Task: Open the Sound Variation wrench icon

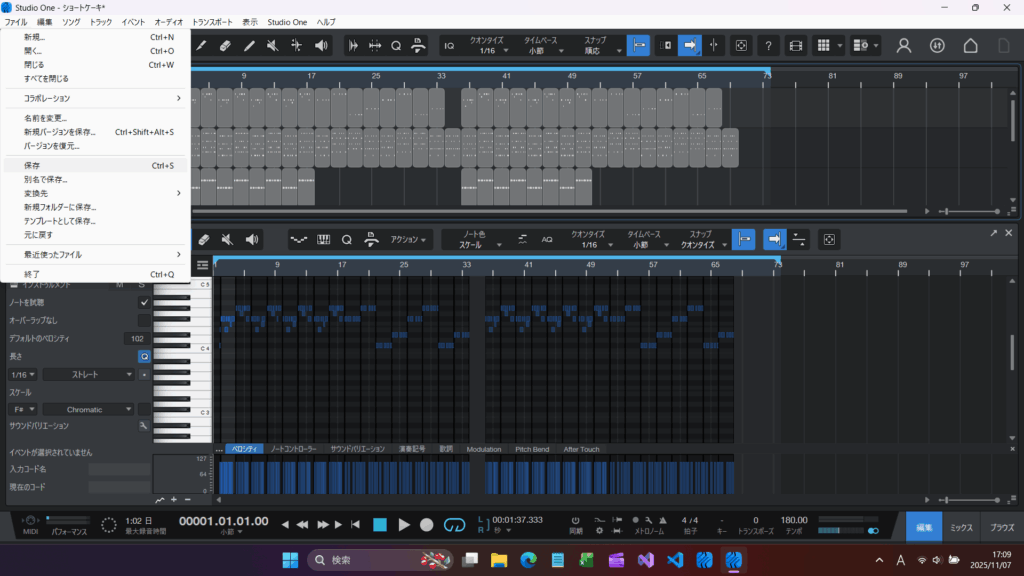Action: coord(144,425)
